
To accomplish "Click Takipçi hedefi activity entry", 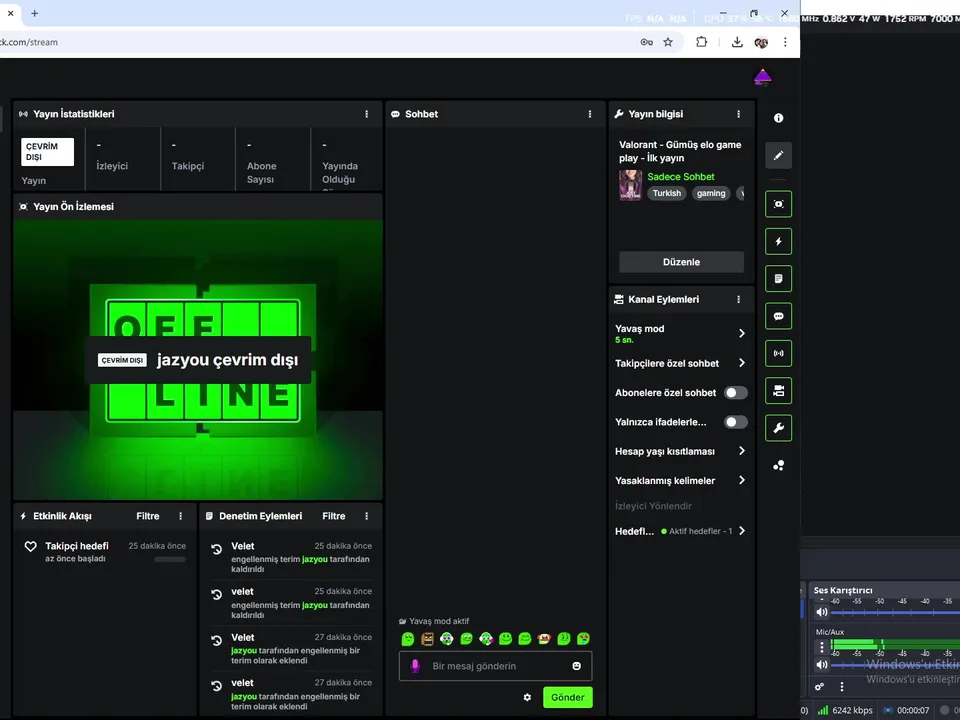I will (105, 552).
